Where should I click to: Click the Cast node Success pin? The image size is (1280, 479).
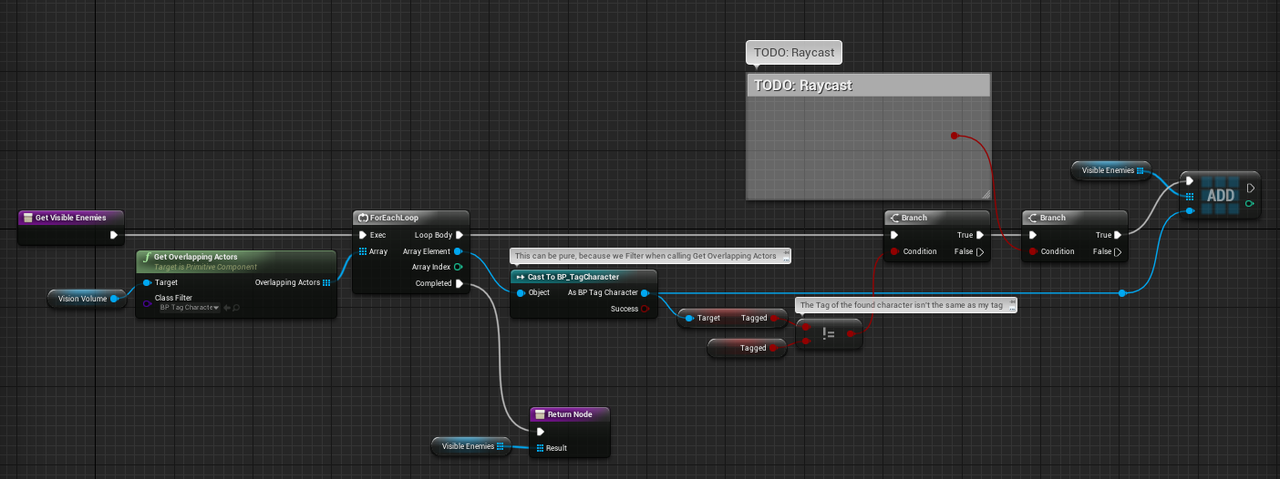(645, 309)
